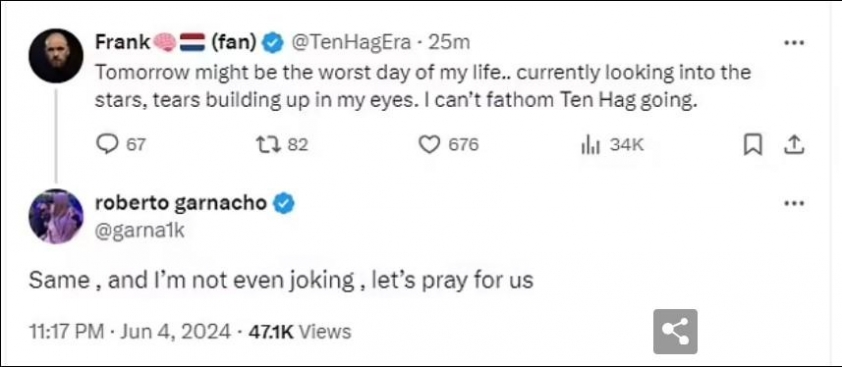Open the three-dot menu on roberto garnacho's reply
The height and width of the screenshot is (367, 842).
[794, 203]
